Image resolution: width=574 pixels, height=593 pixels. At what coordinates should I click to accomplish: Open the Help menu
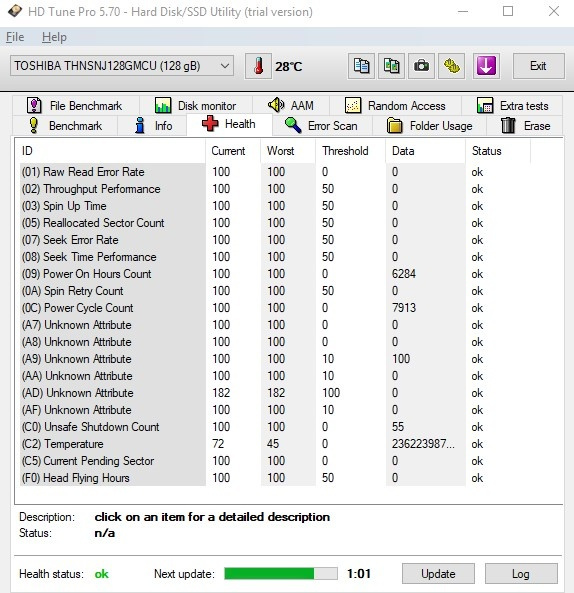[x=54, y=37]
